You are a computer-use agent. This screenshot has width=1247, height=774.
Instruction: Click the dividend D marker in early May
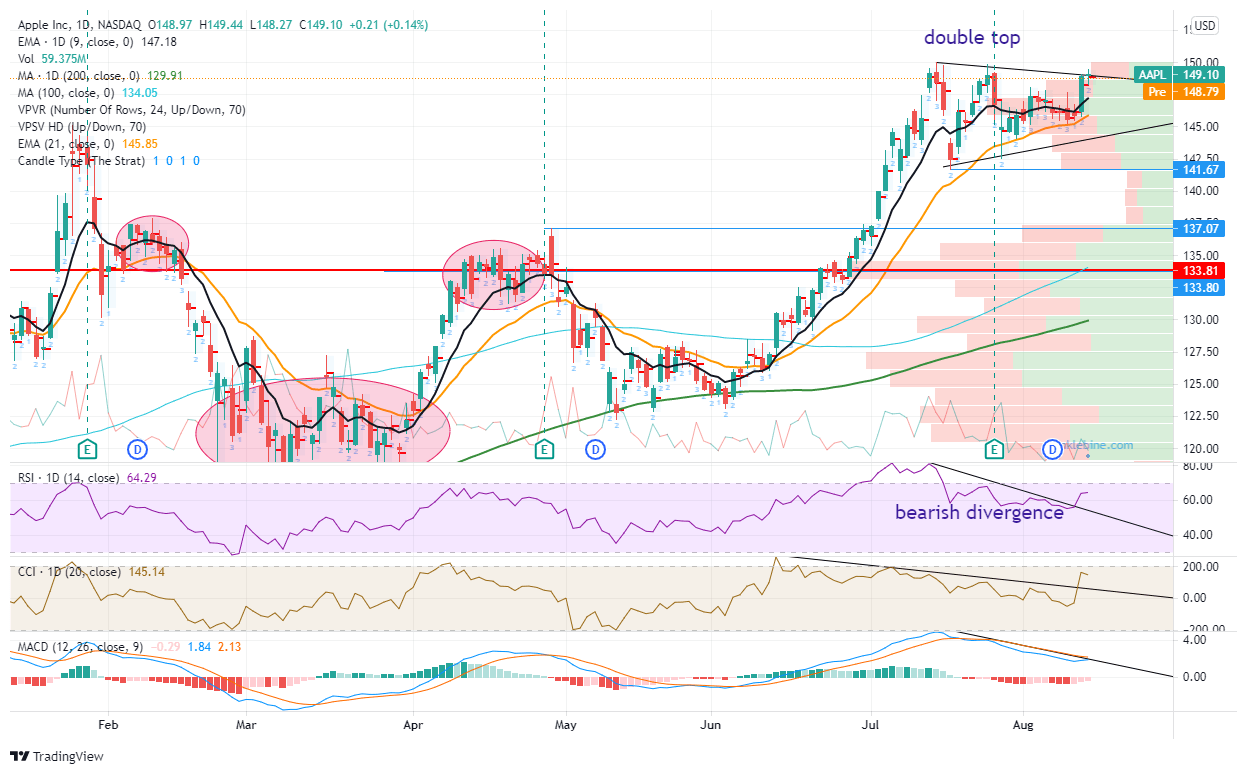596,448
